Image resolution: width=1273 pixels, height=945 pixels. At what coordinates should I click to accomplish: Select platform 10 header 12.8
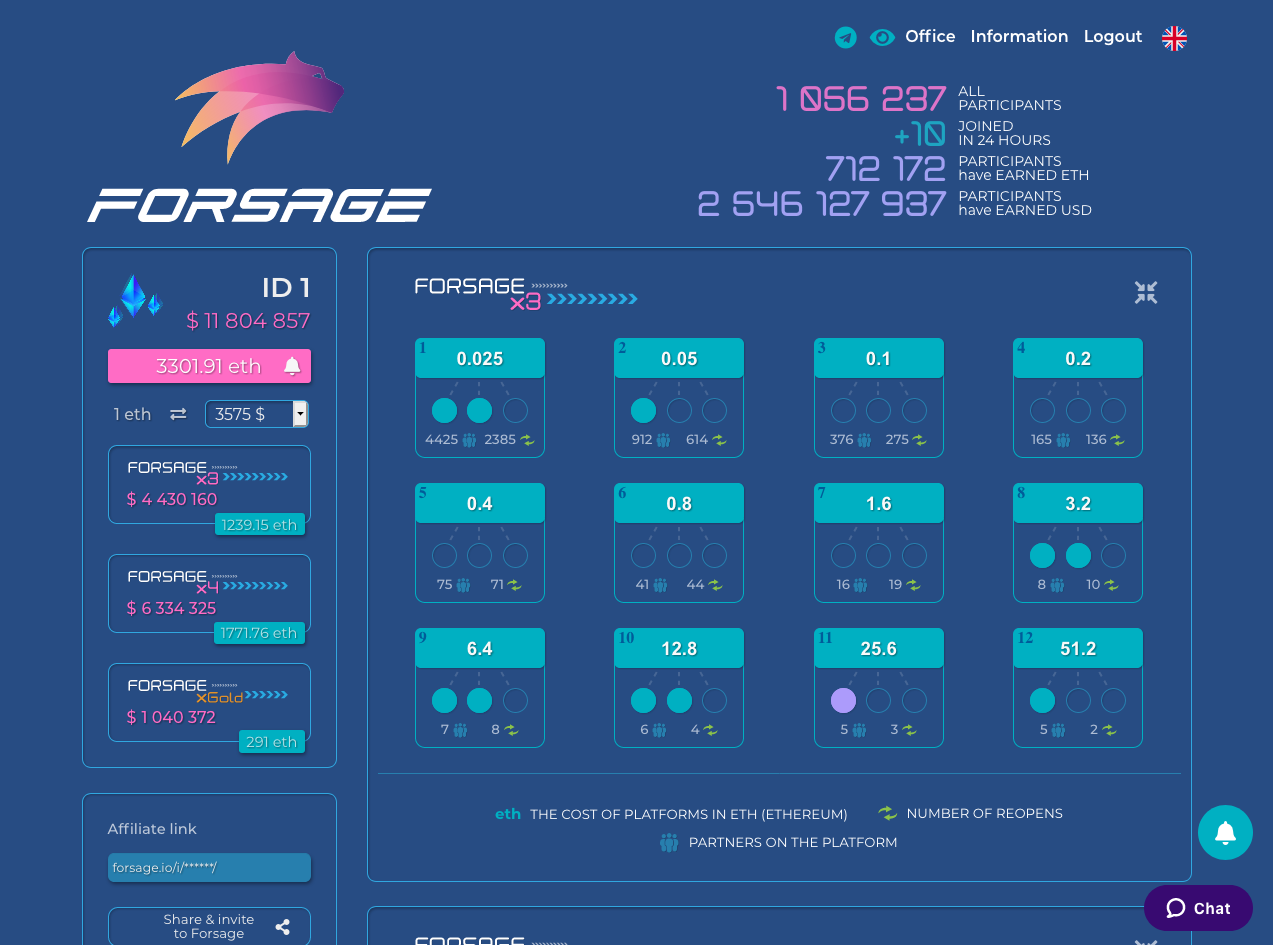tap(679, 648)
